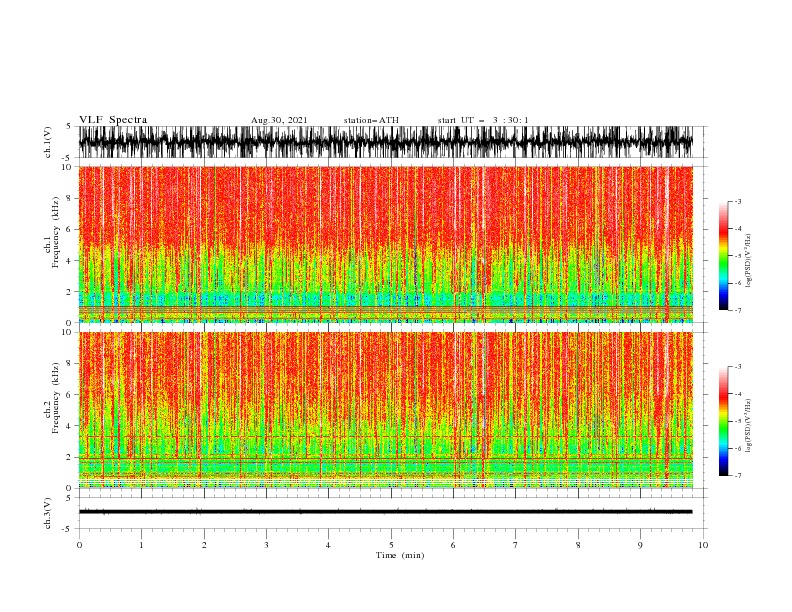Screen dimensions: 792x612
Task: Click the ch.1 spectrogram plot area
Action: click(385, 244)
